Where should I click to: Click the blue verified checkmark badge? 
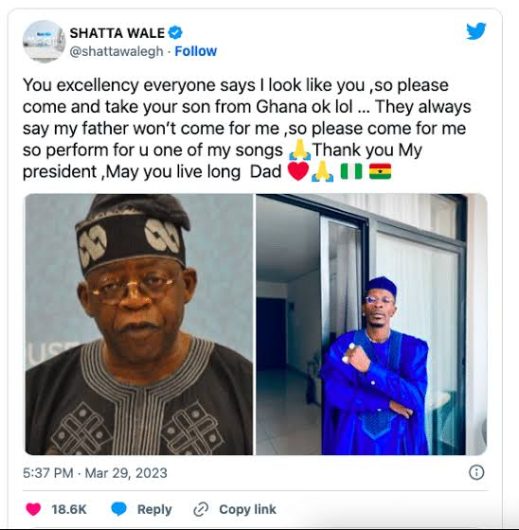(x=175, y=33)
